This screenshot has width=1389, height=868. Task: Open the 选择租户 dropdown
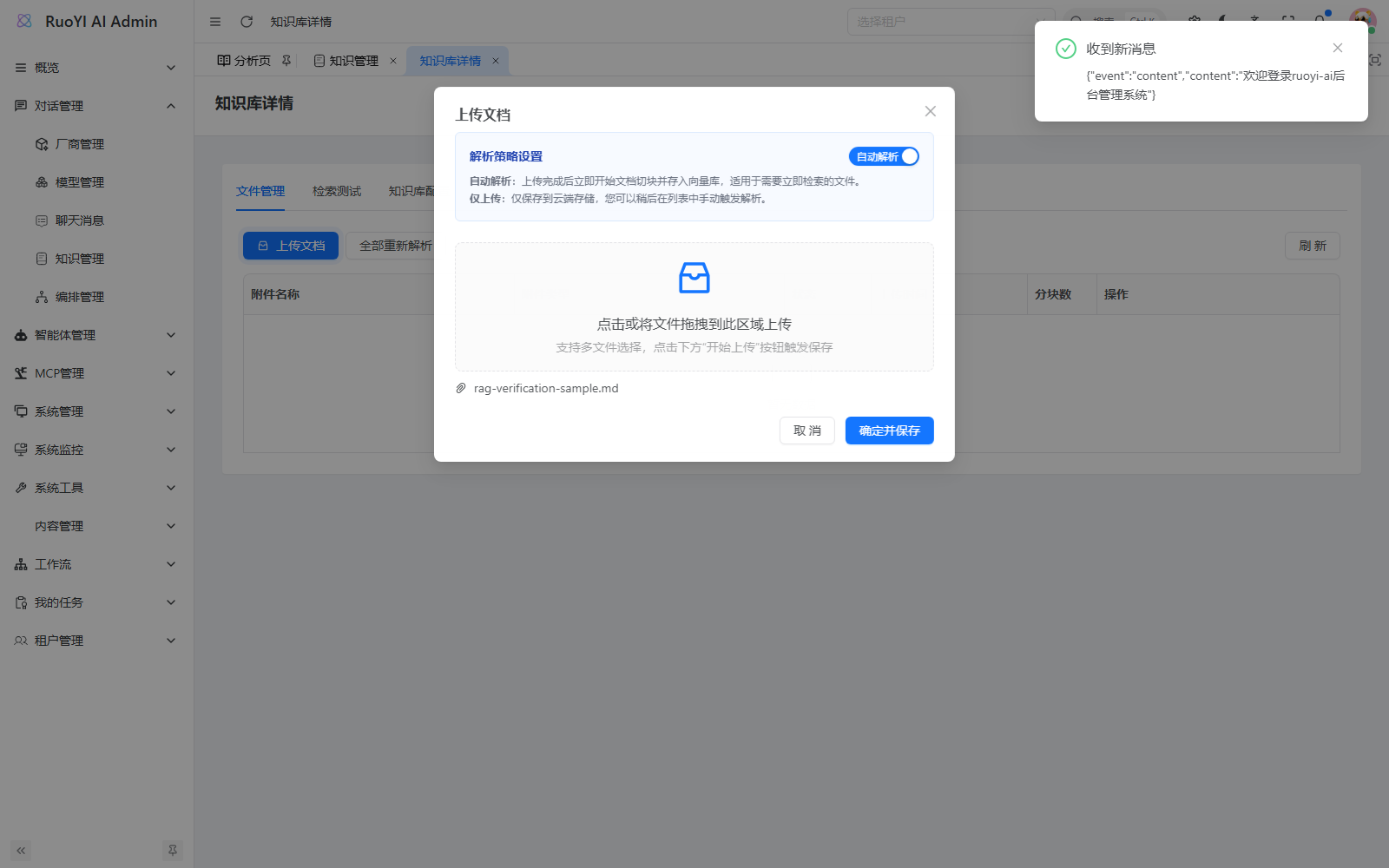click(x=951, y=22)
